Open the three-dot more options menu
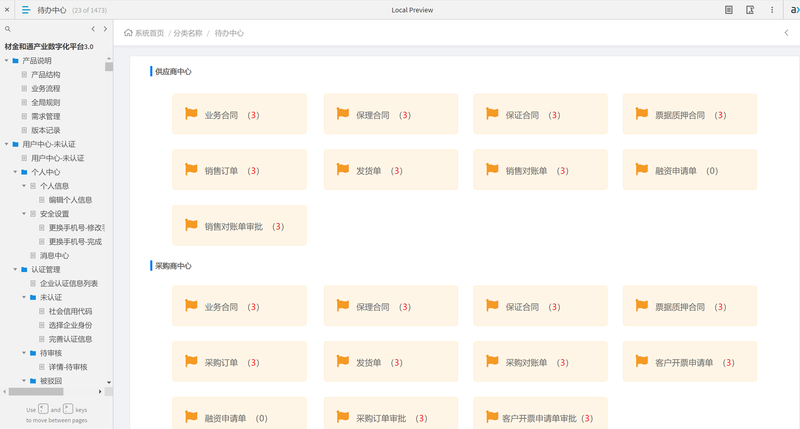This screenshot has height=429, width=800. click(772, 10)
